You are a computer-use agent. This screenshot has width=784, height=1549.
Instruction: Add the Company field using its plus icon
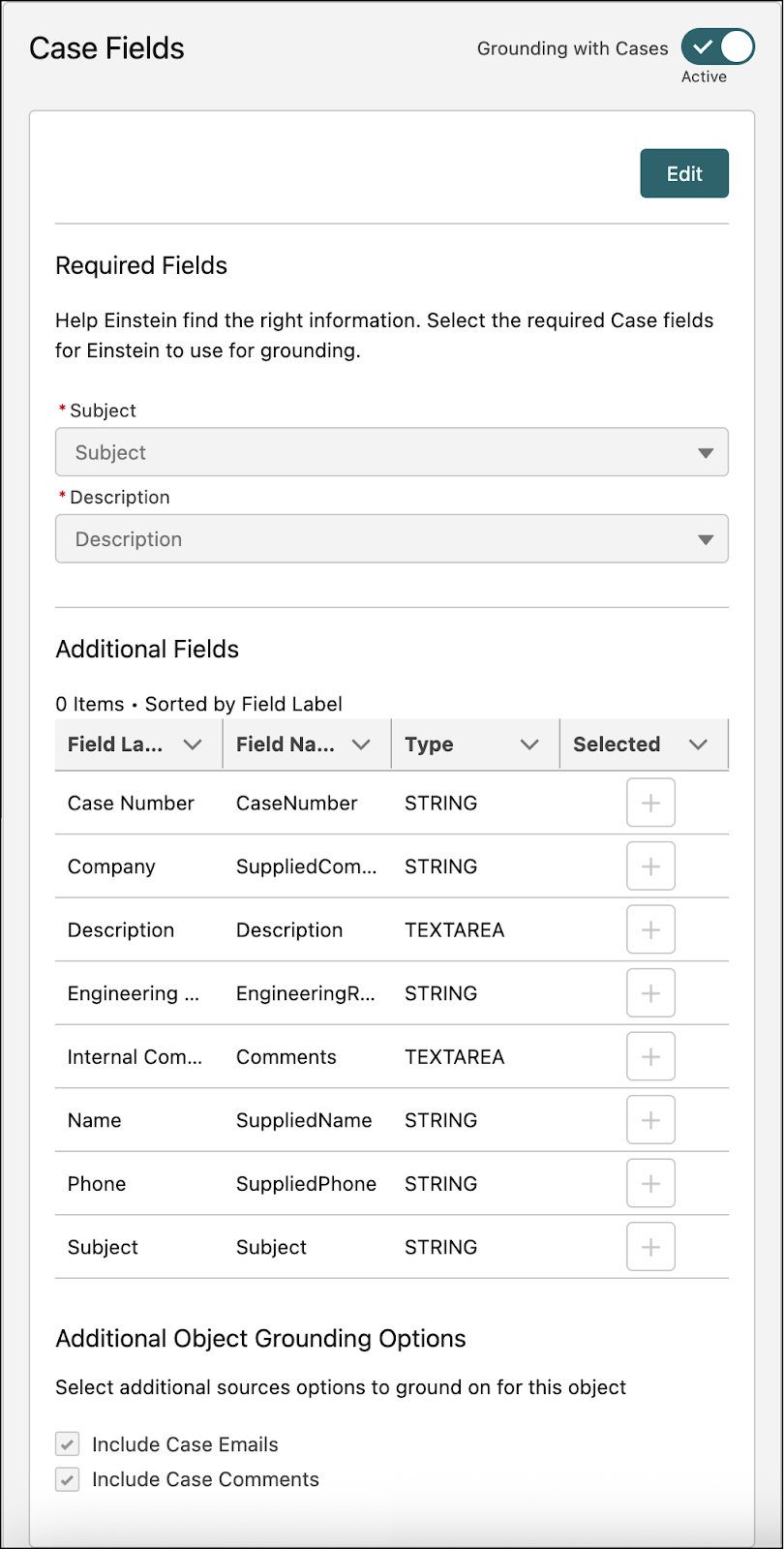[x=650, y=866]
